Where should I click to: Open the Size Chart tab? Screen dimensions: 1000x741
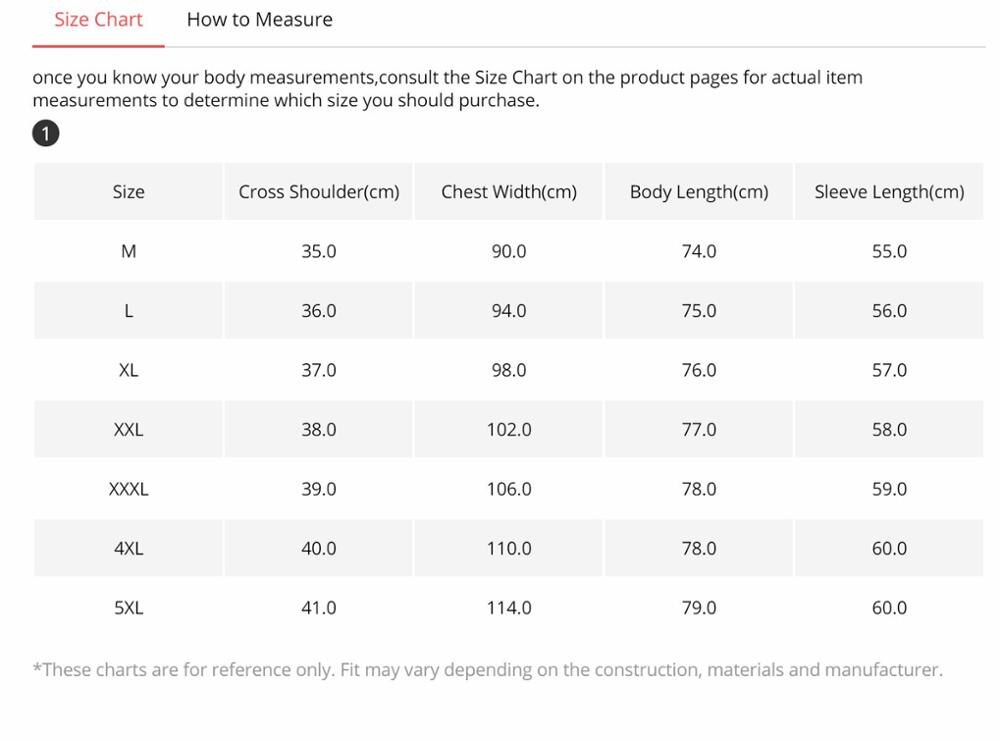[x=98, y=20]
